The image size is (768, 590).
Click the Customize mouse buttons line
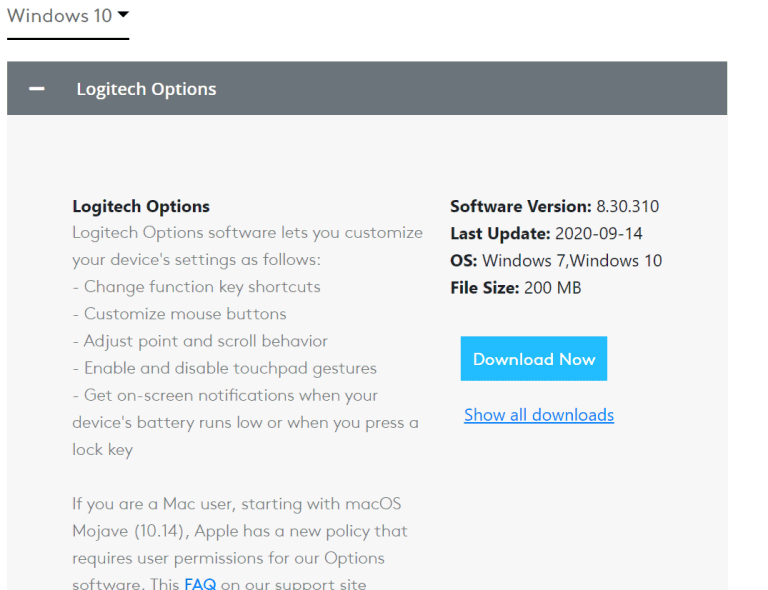179,314
